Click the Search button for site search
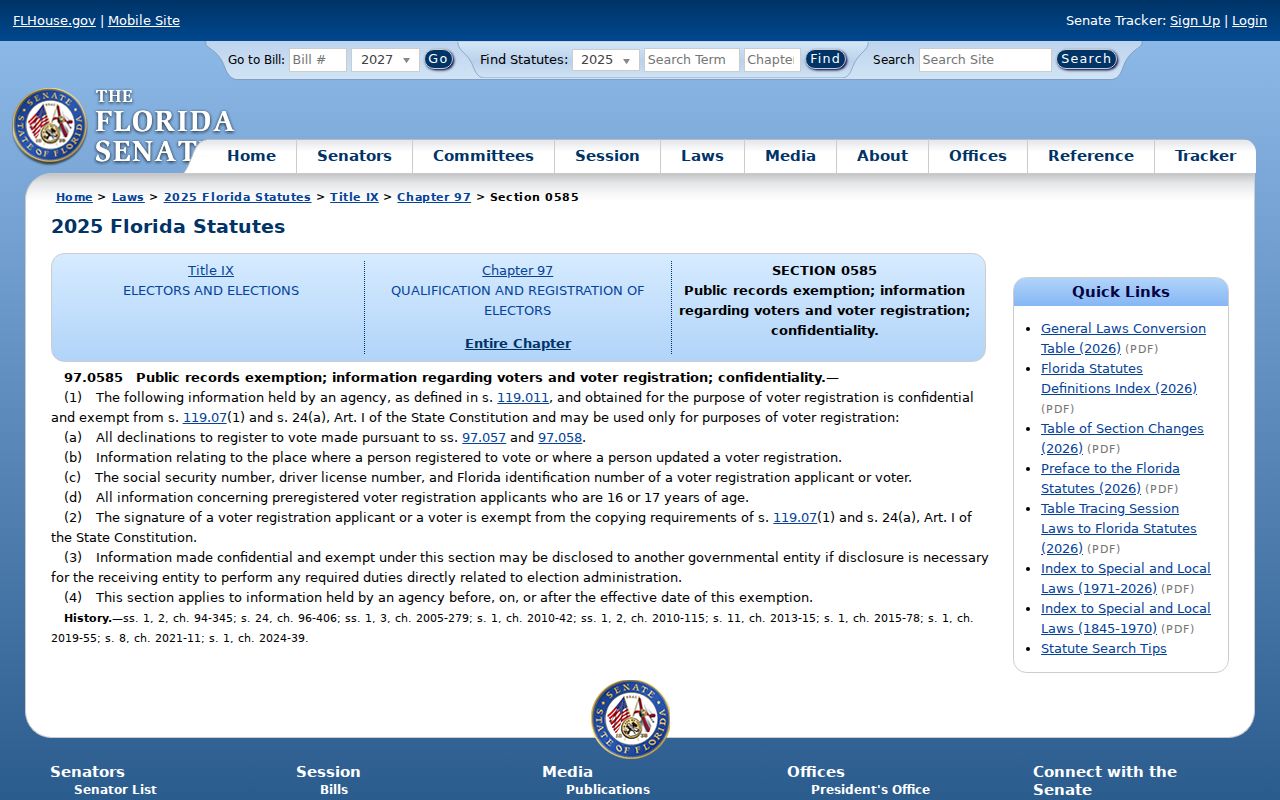 tap(1086, 60)
